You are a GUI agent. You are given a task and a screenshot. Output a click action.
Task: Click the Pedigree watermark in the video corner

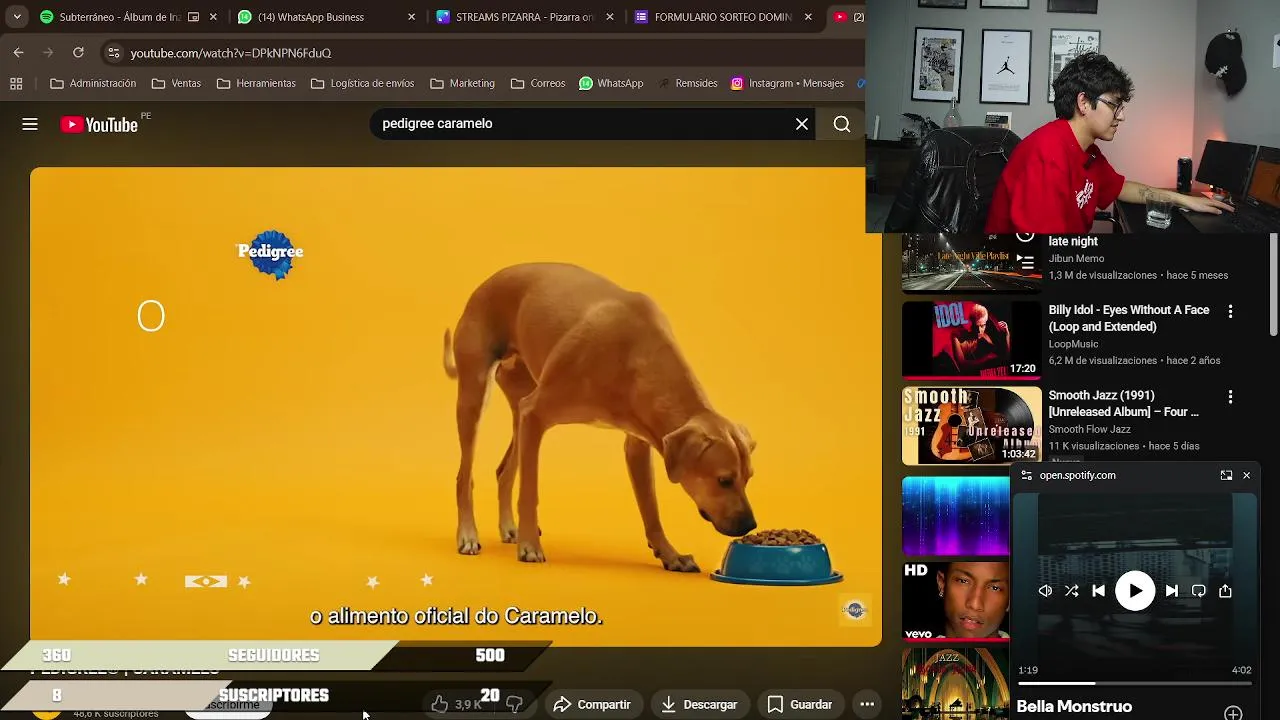[x=854, y=610]
